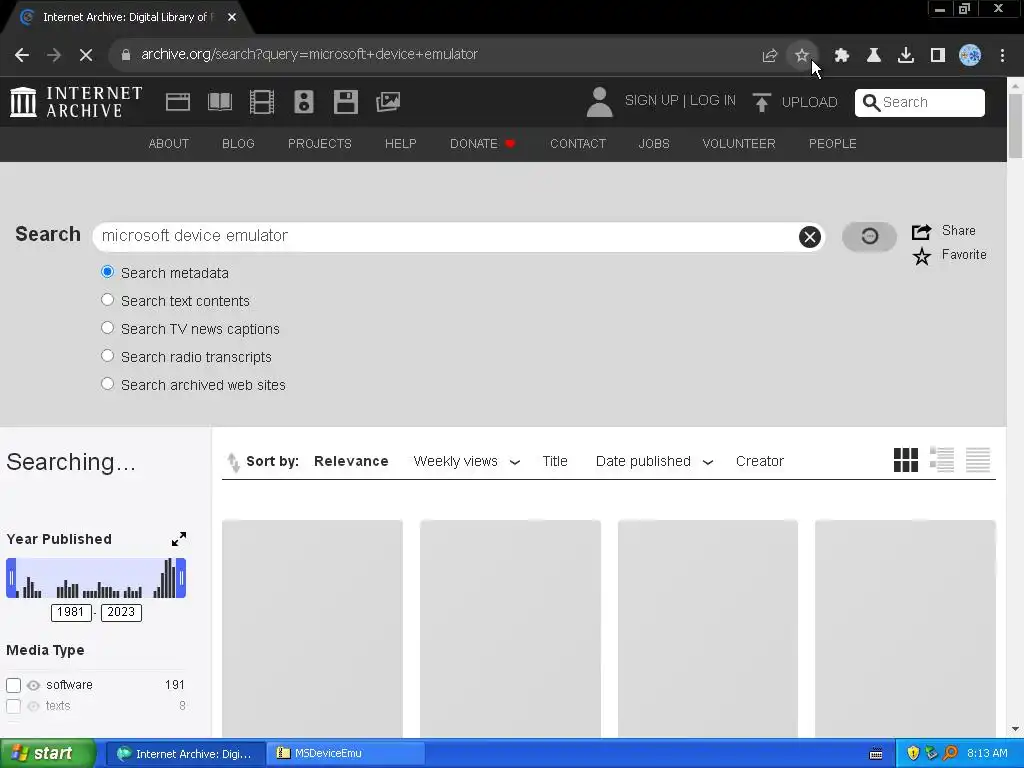Open the Audio speaker icon
The height and width of the screenshot is (768, 1024).
304,102
